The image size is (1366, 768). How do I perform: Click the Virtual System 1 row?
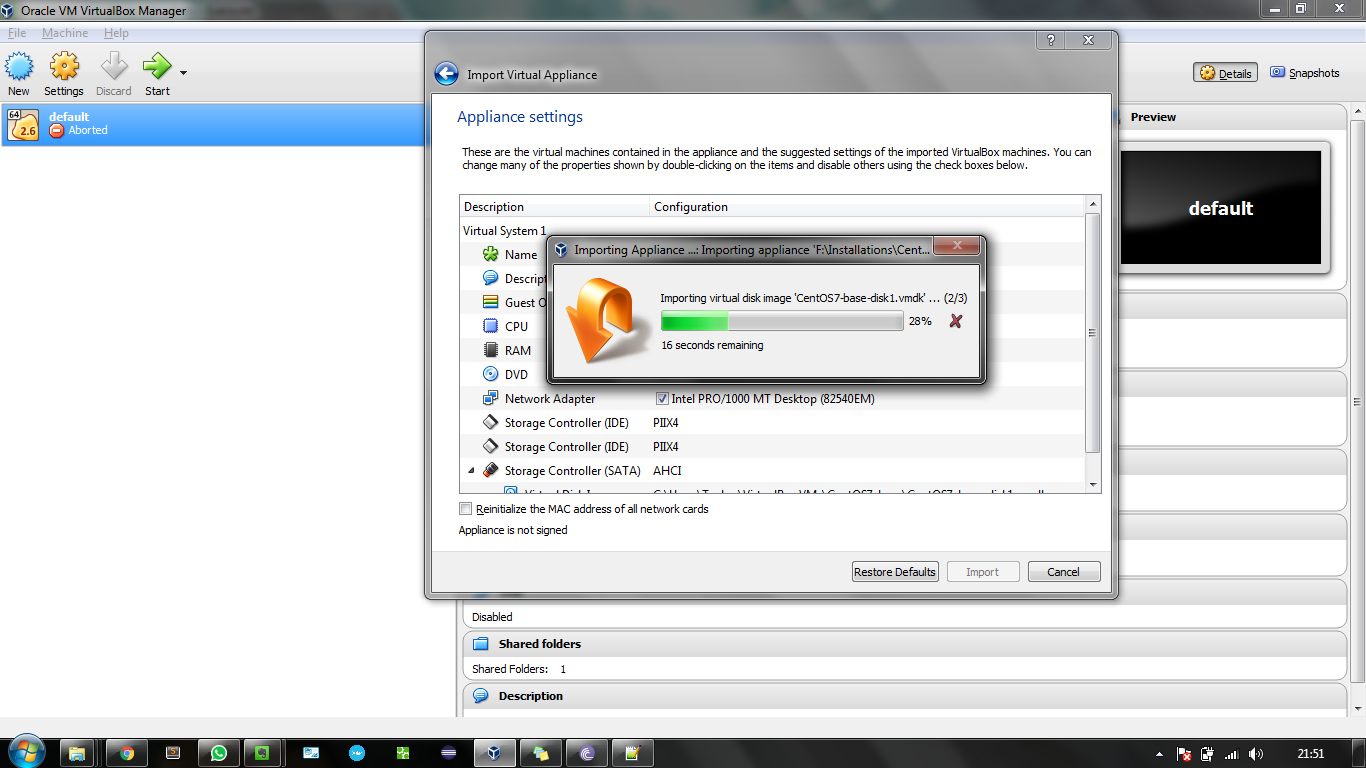pyautogui.click(x=772, y=231)
